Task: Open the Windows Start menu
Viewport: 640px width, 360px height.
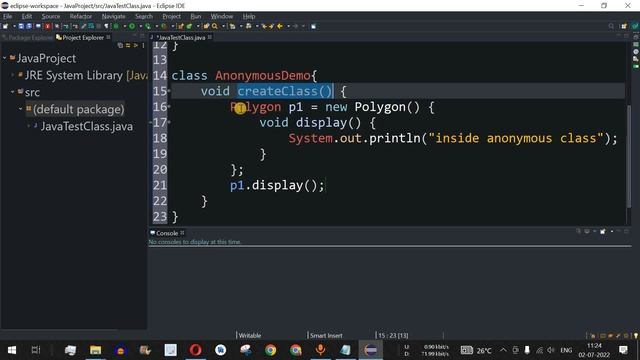Action: pyautogui.click(x=12, y=350)
